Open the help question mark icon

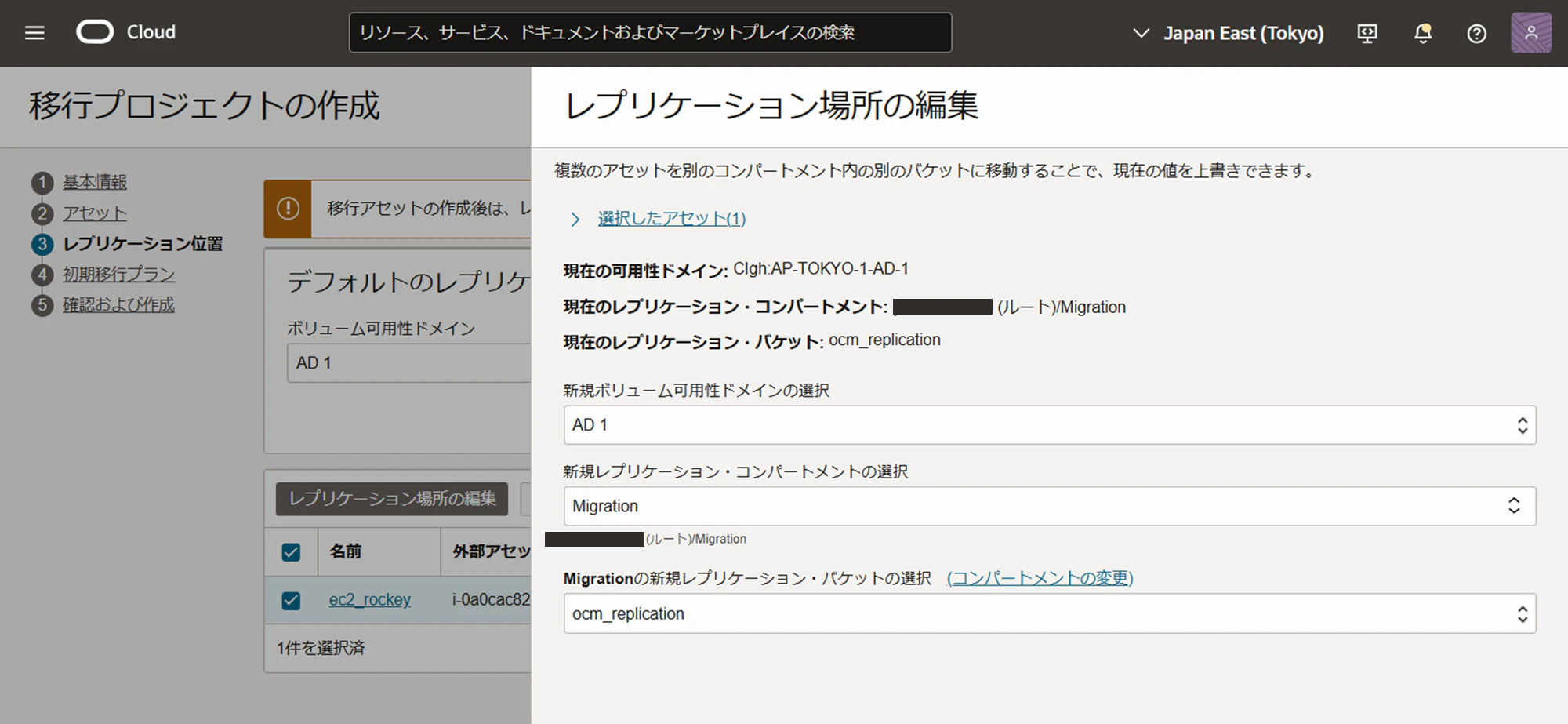point(1477,34)
